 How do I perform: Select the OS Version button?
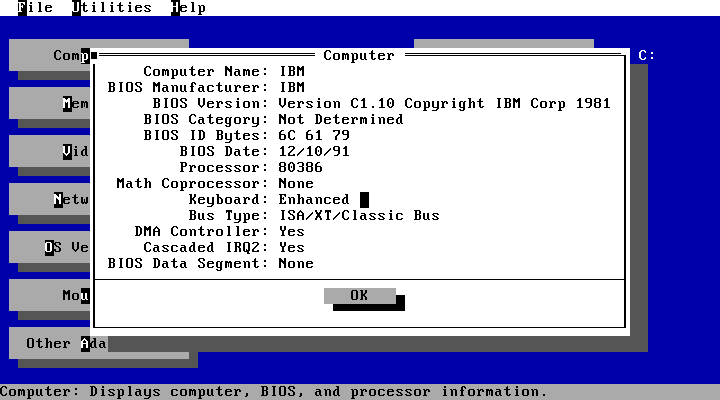click(x=50, y=247)
